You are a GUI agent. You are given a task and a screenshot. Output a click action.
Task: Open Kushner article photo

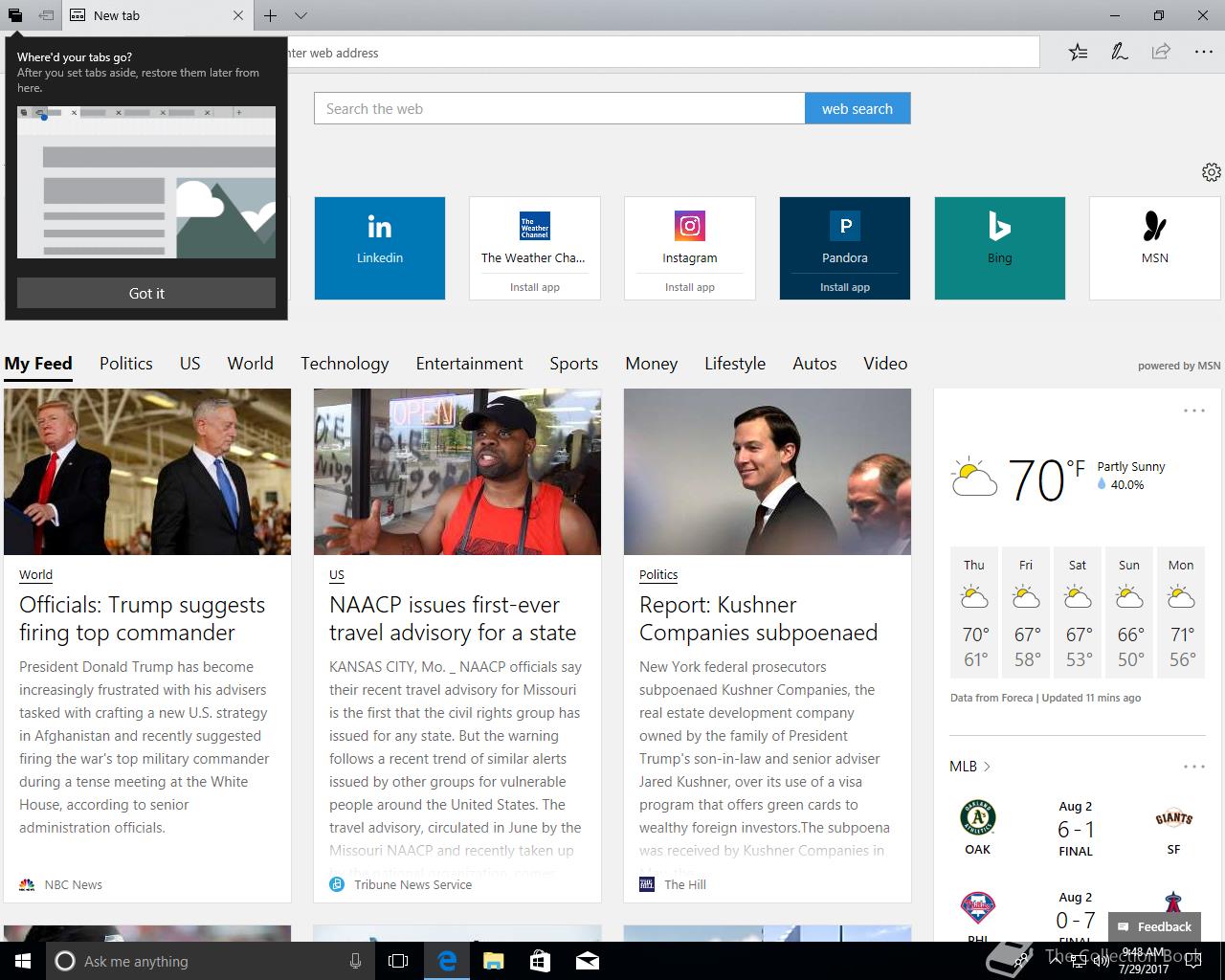click(768, 472)
